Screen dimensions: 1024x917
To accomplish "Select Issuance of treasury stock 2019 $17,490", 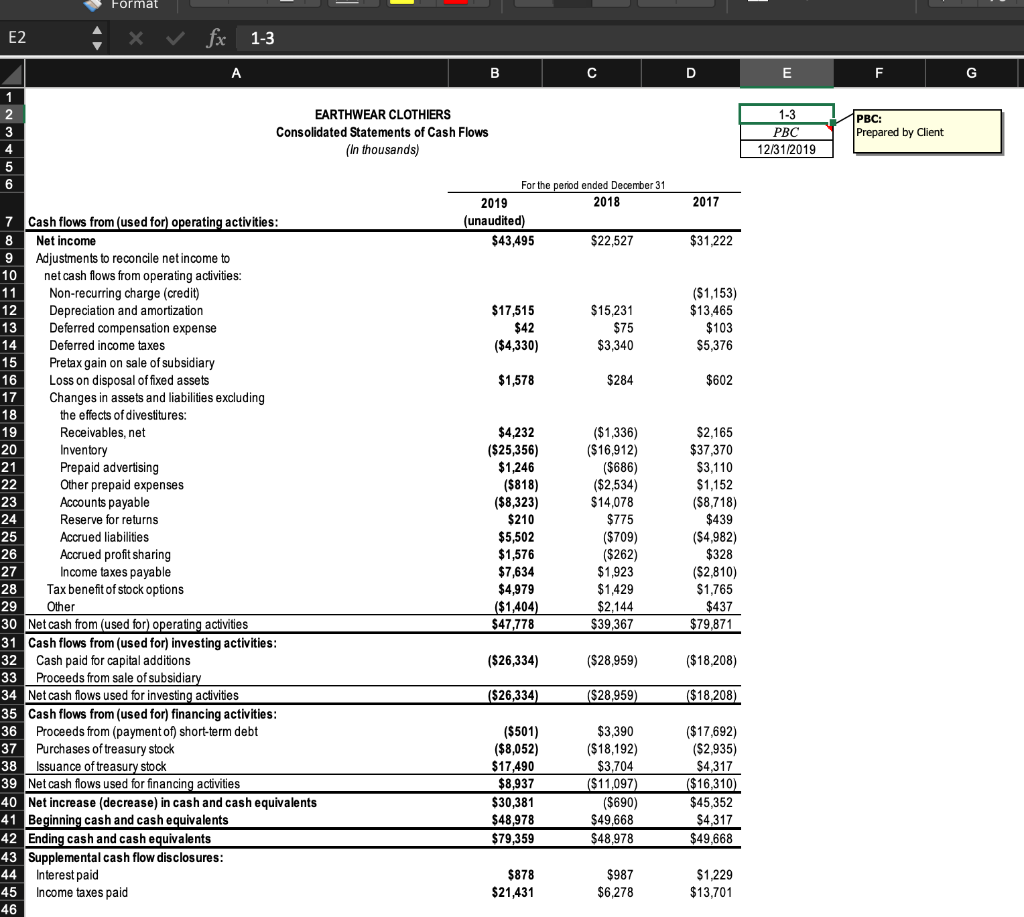I will click(513, 766).
